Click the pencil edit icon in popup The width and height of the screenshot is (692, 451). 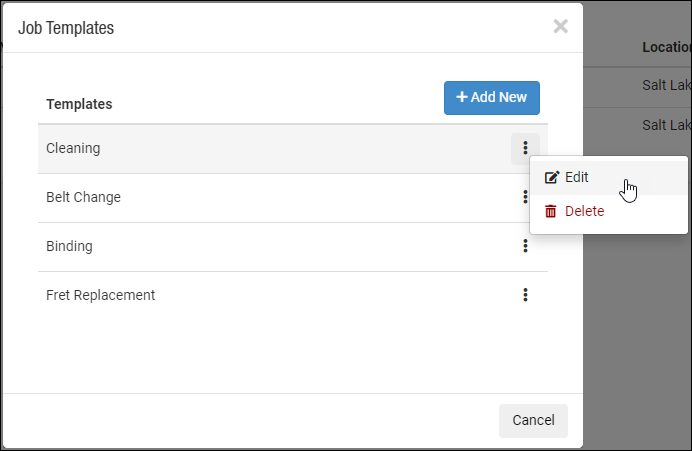[552, 177]
